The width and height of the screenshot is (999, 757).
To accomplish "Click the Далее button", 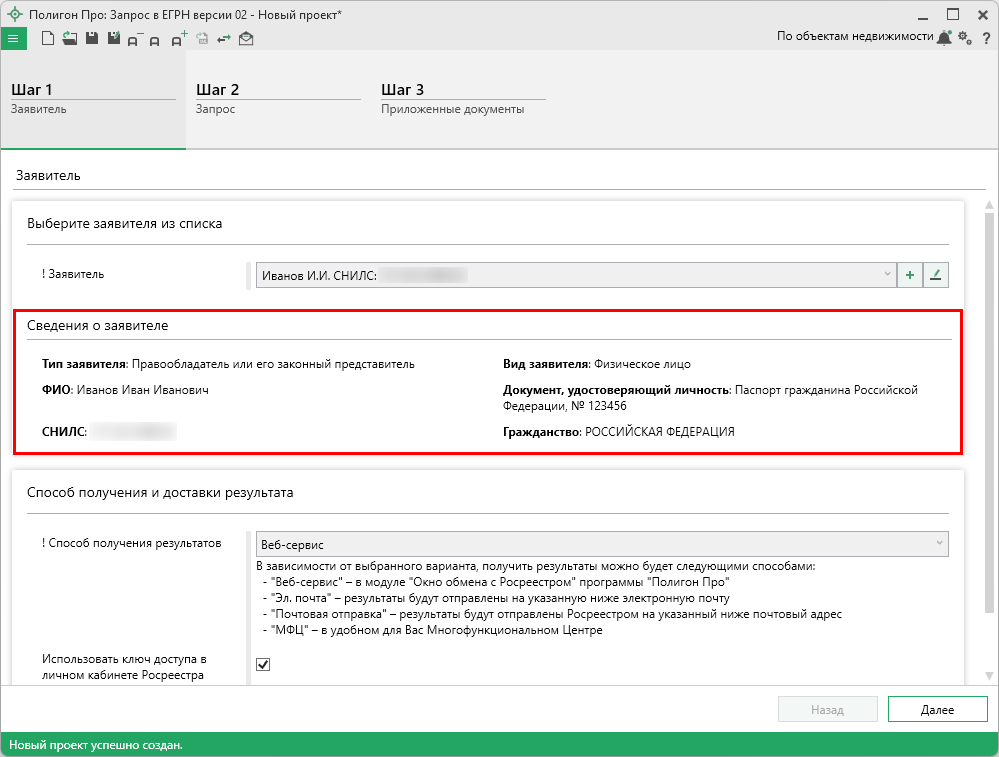I will click(x=937, y=710).
